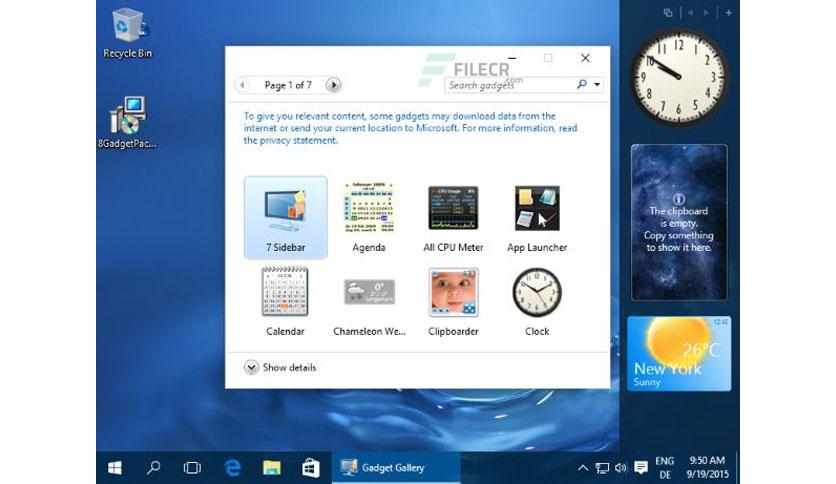Show hidden tray icons chevron

tap(583, 467)
